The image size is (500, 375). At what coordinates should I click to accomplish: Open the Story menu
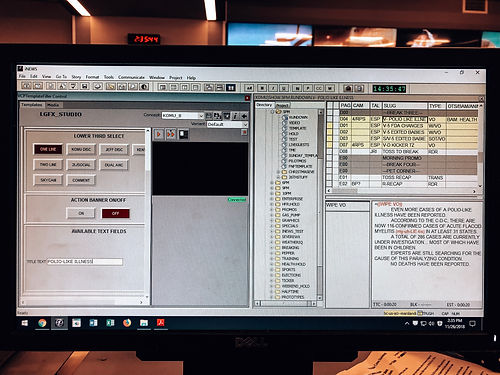[x=76, y=77]
